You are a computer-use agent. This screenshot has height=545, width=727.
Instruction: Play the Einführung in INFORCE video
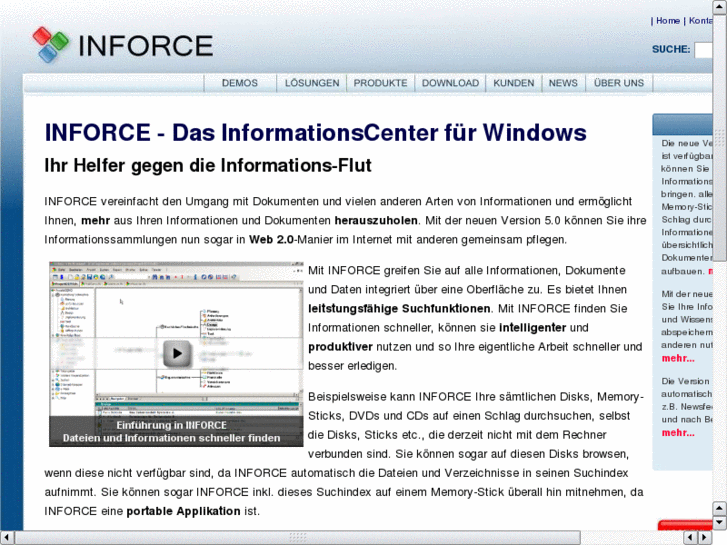177,353
